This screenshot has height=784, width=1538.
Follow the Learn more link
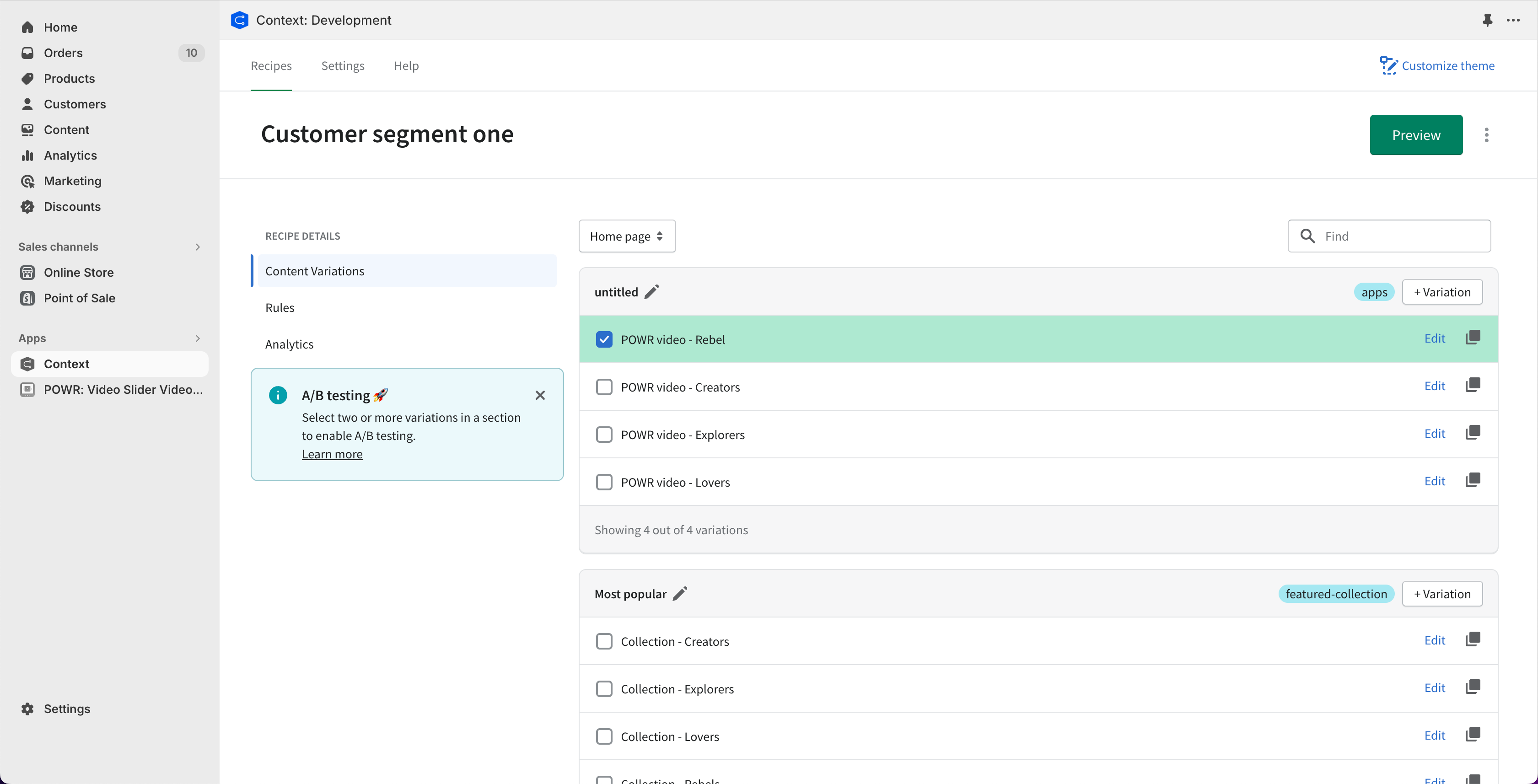tap(332, 454)
